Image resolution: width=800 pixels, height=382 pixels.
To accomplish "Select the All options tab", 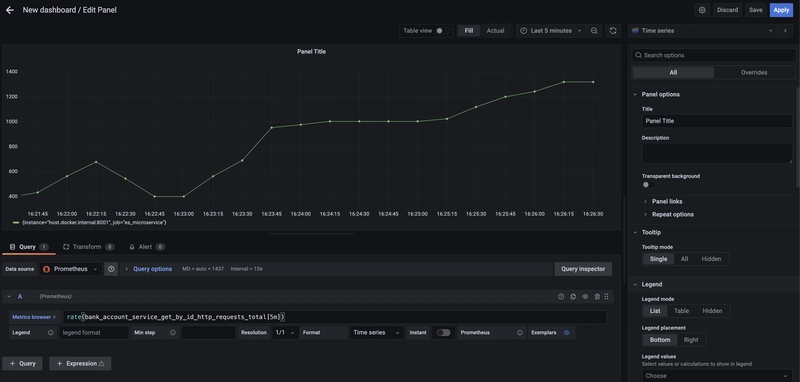I will (673, 72).
